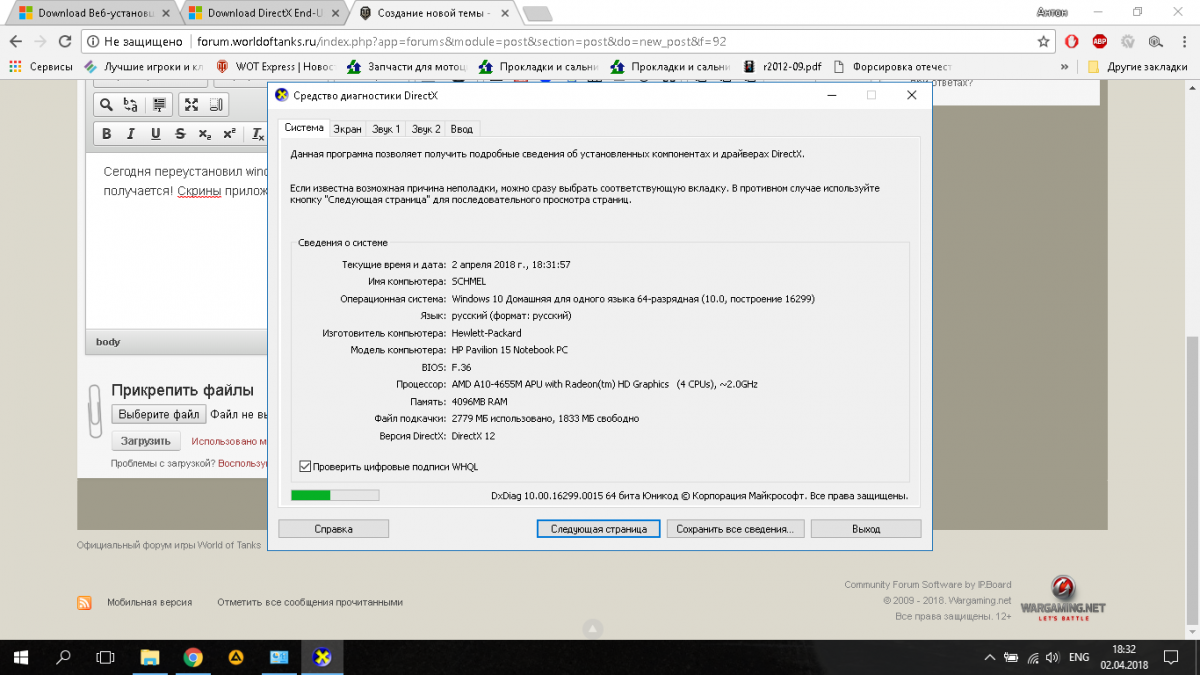Open the Opera extension icon in Chrome
This screenshot has width=1200, height=675.
1071,42
